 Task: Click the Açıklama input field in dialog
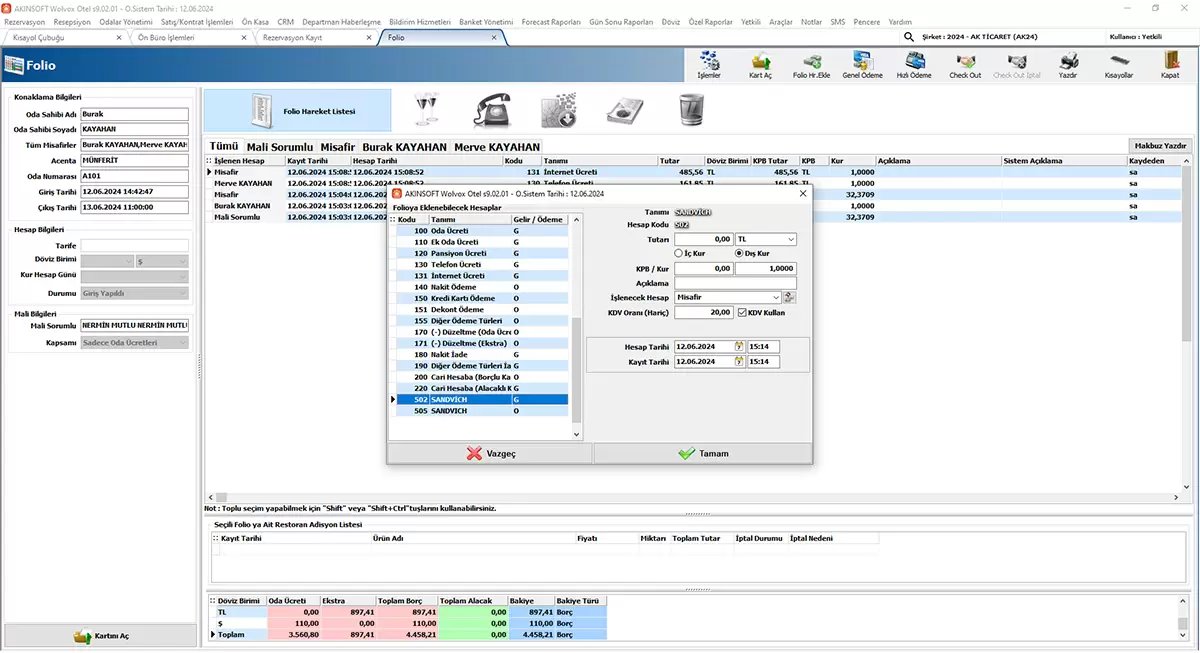click(x=735, y=283)
